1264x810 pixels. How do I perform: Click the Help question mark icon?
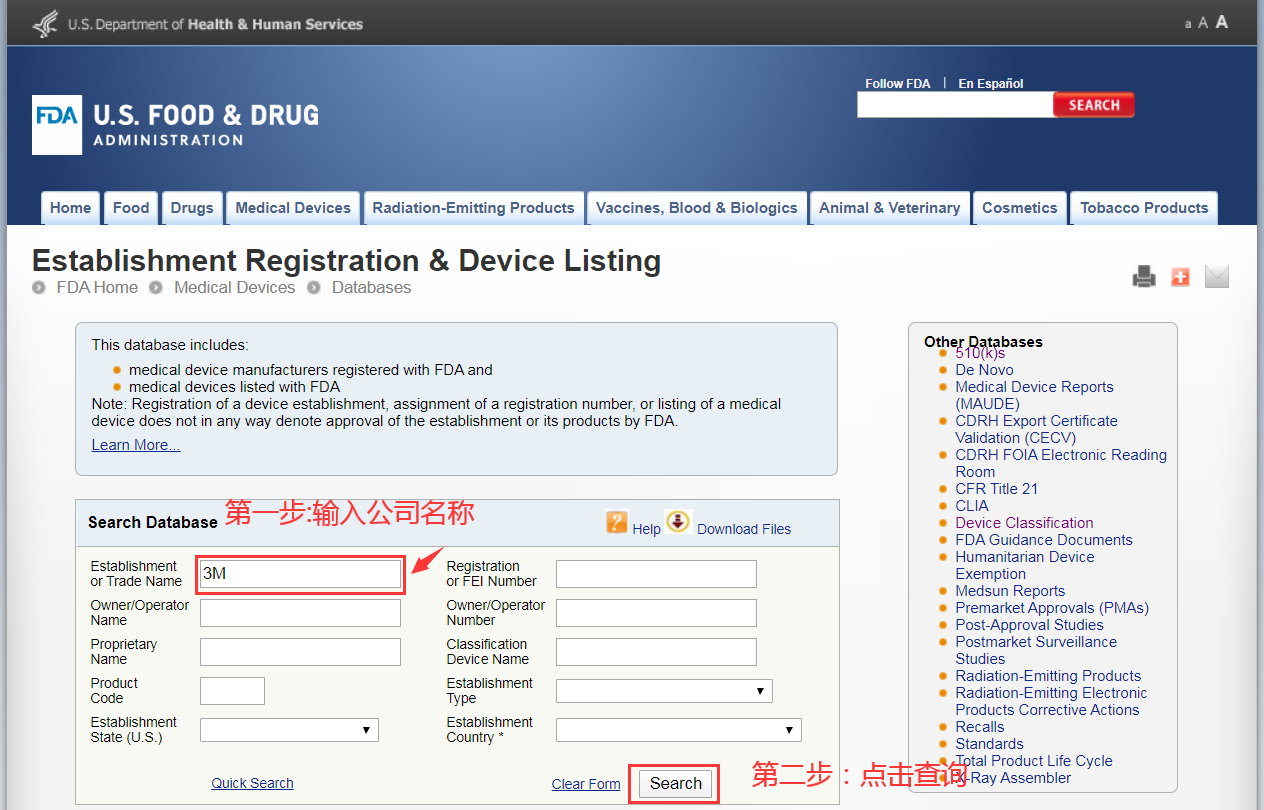point(617,522)
